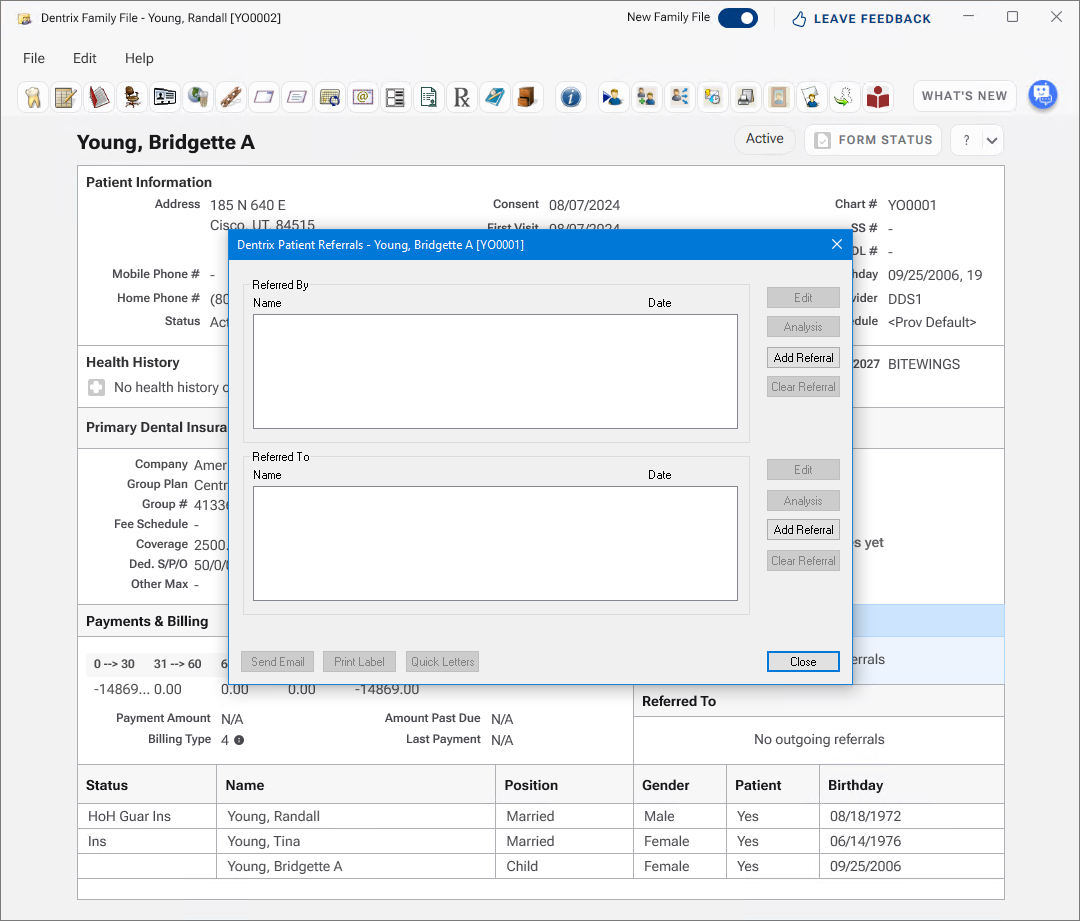1080x921 pixels.
Task: Click the blue information icon
Action: 570,97
